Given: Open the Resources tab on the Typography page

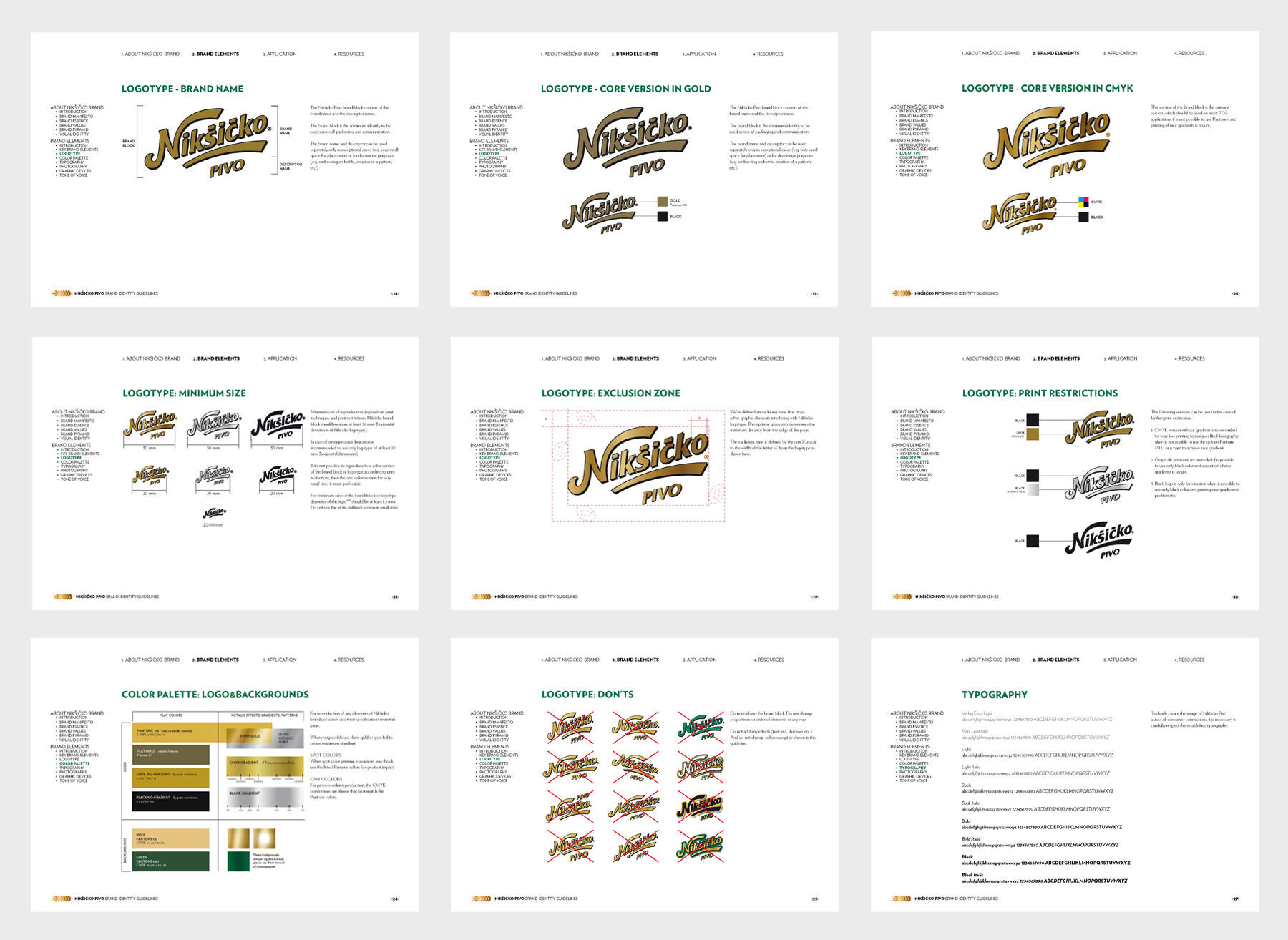Looking at the screenshot, I should (x=1189, y=660).
